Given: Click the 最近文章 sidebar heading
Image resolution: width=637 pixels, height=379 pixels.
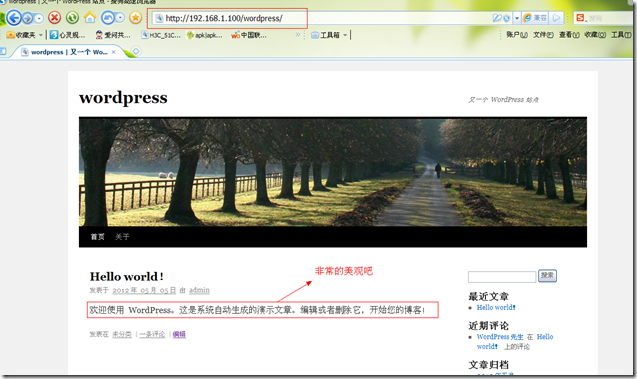Looking at the screenshot, I should pos(488,296).
